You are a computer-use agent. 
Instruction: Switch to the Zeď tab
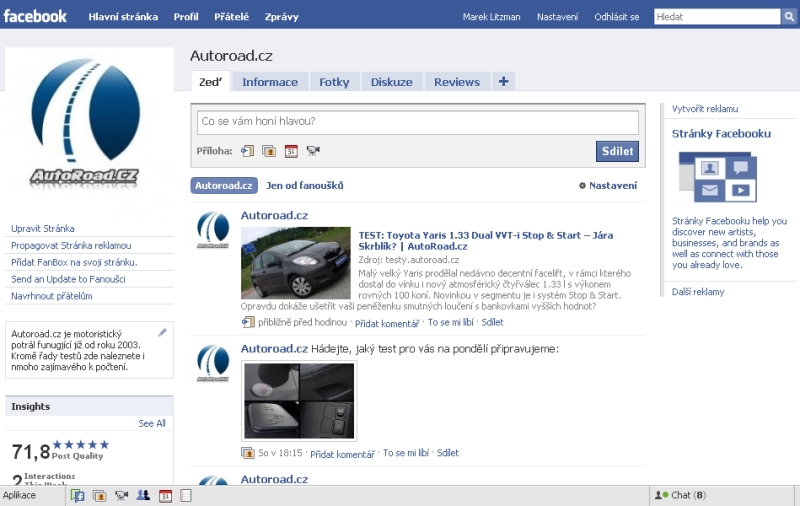tap(211, 82)
